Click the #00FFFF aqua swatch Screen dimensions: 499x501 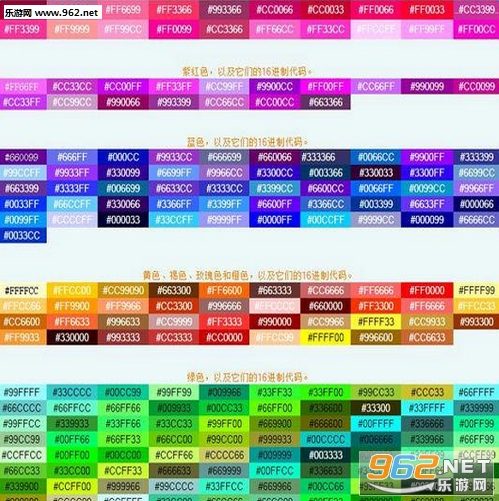point(376,423)
